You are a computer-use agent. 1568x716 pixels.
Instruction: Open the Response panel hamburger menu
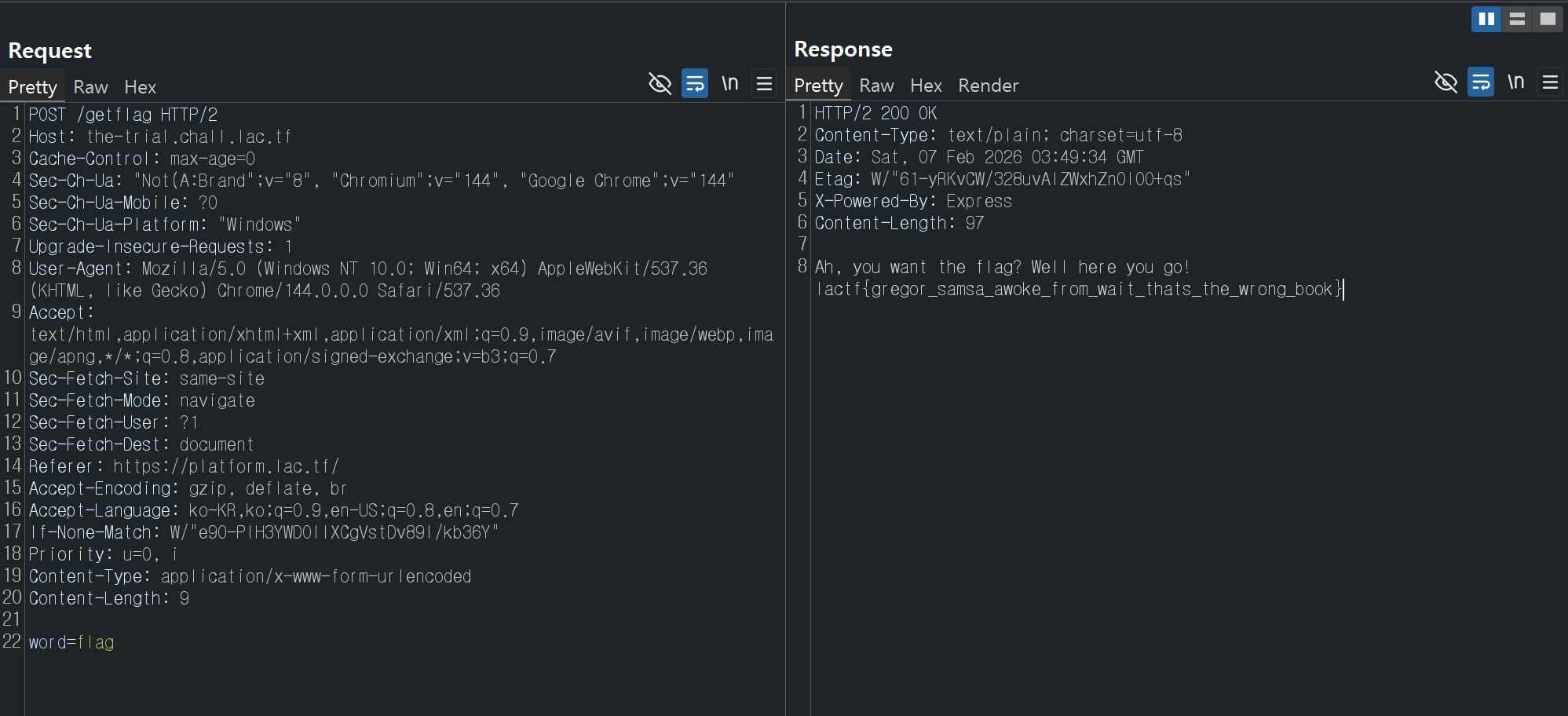(1550, 82)
